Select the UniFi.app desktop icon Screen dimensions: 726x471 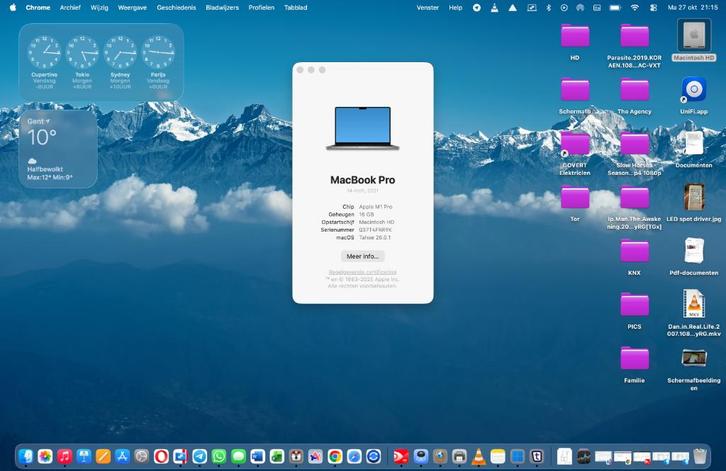pos(694,92)
